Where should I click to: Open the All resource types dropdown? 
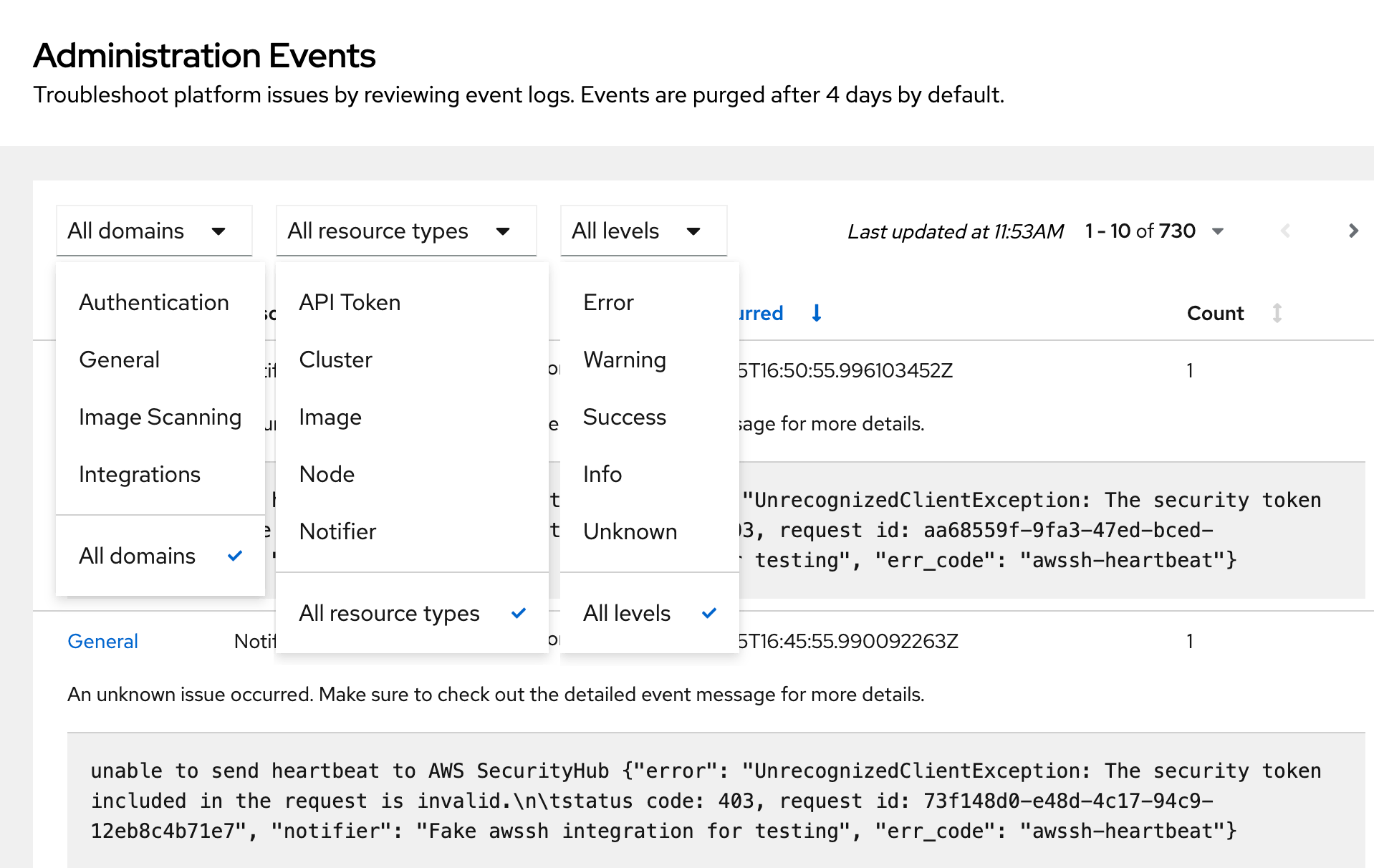coord(405,231)
